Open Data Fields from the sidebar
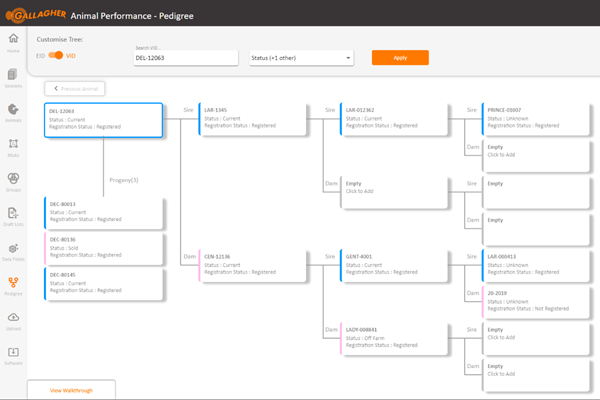 coord(13,250)
